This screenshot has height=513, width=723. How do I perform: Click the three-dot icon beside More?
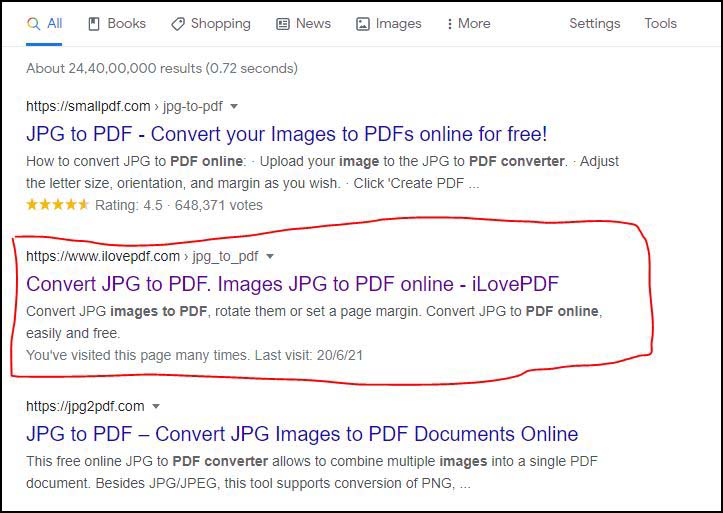(450, 24)
